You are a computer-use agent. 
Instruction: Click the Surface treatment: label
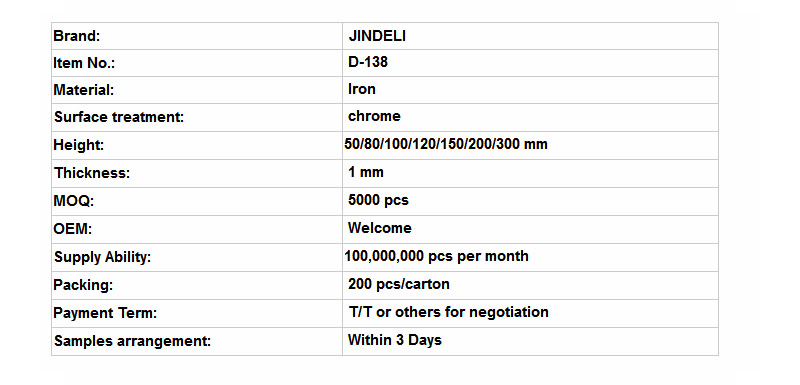(119, 117)
